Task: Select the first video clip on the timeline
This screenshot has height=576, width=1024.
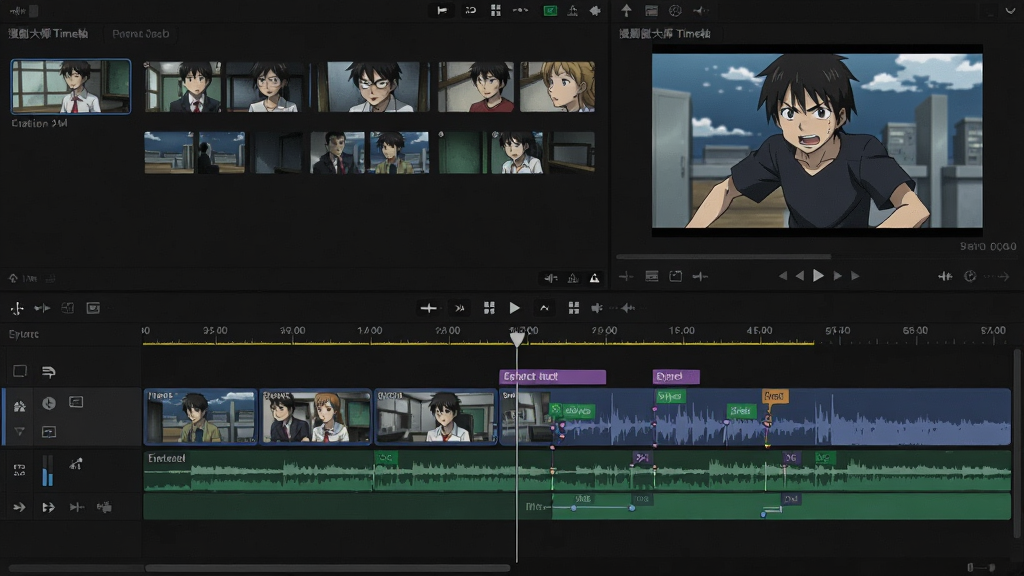Action: click(200, 417)
